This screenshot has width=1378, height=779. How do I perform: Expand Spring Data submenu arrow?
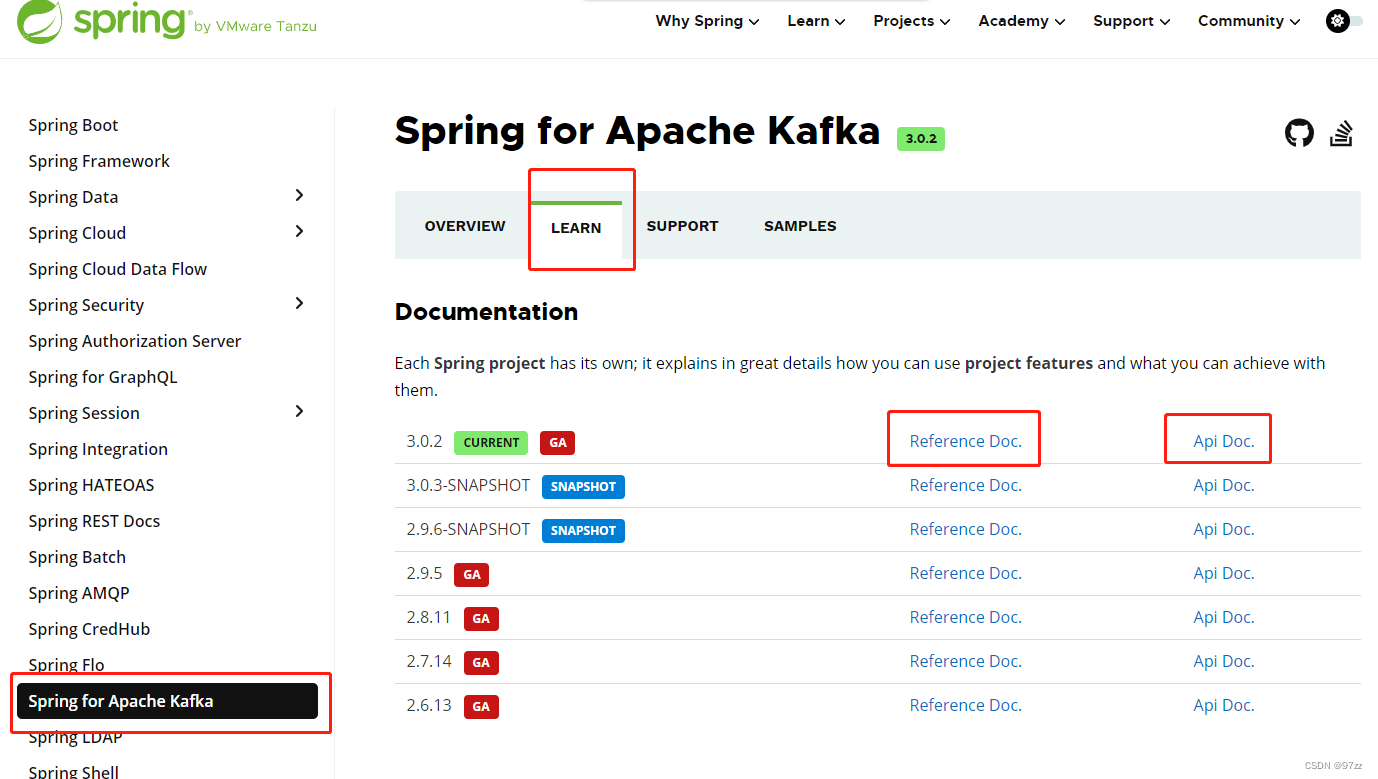[x=299, y=196]
